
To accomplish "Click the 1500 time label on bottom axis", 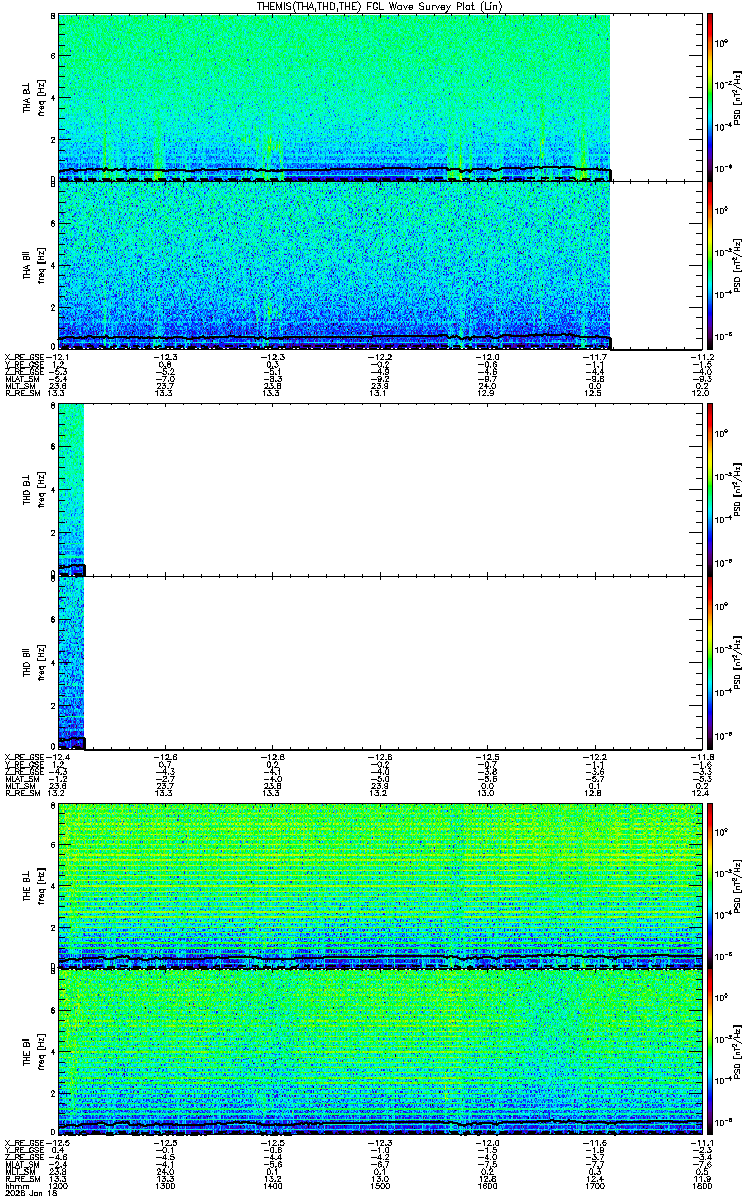I will pos(380,1186).
